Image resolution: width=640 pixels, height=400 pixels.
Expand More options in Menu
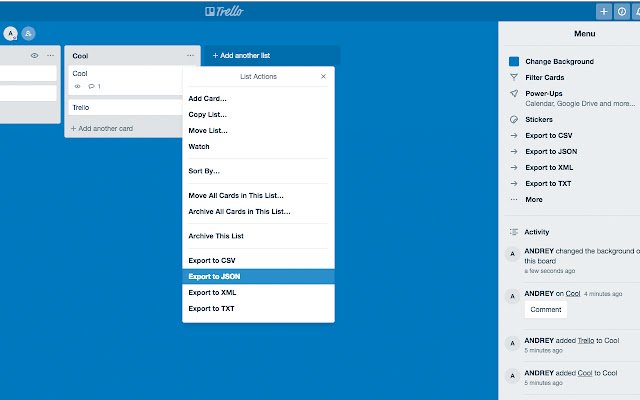tap(534, 200)
